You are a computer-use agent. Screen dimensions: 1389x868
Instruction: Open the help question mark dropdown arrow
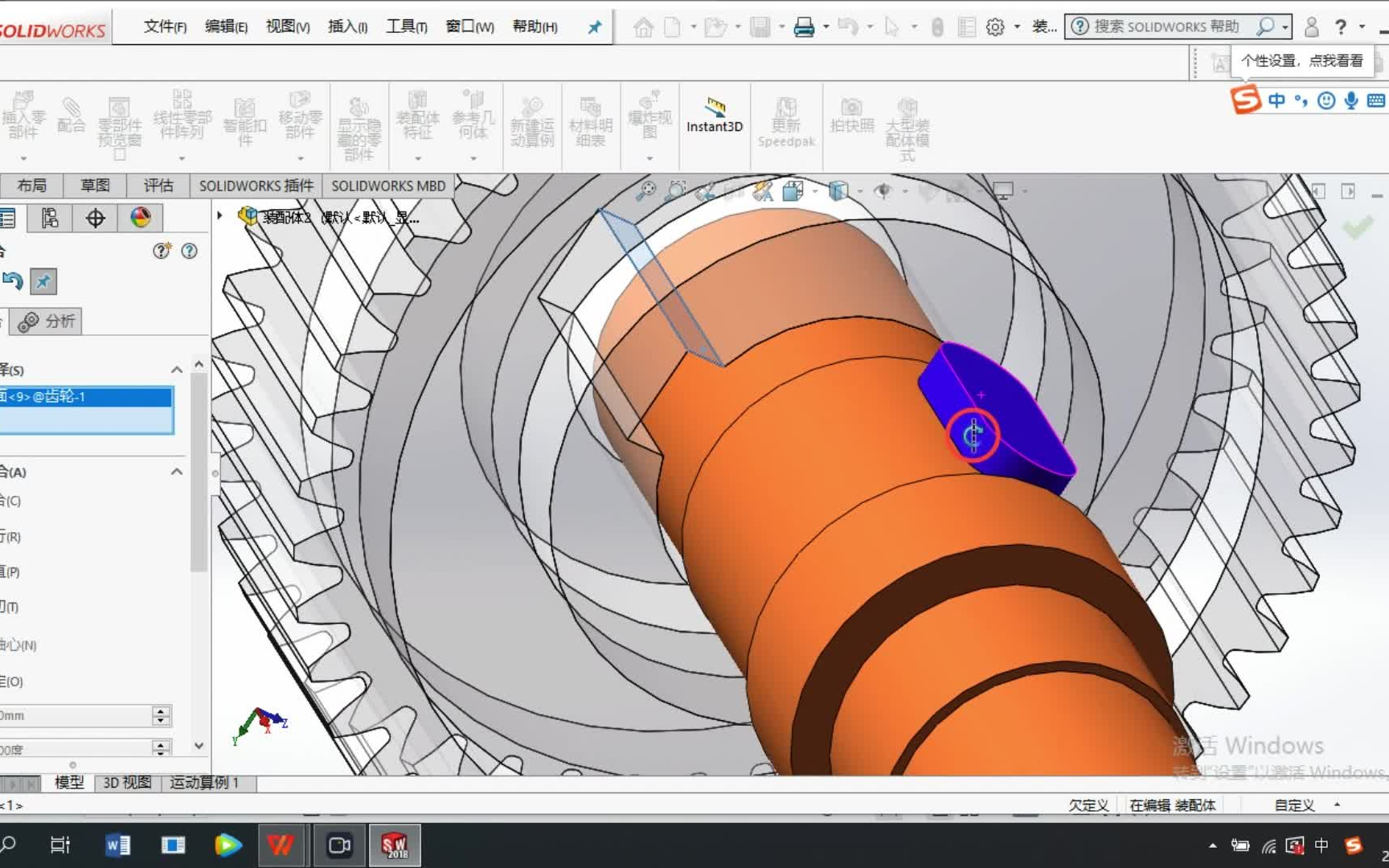tap(1362, 27)
